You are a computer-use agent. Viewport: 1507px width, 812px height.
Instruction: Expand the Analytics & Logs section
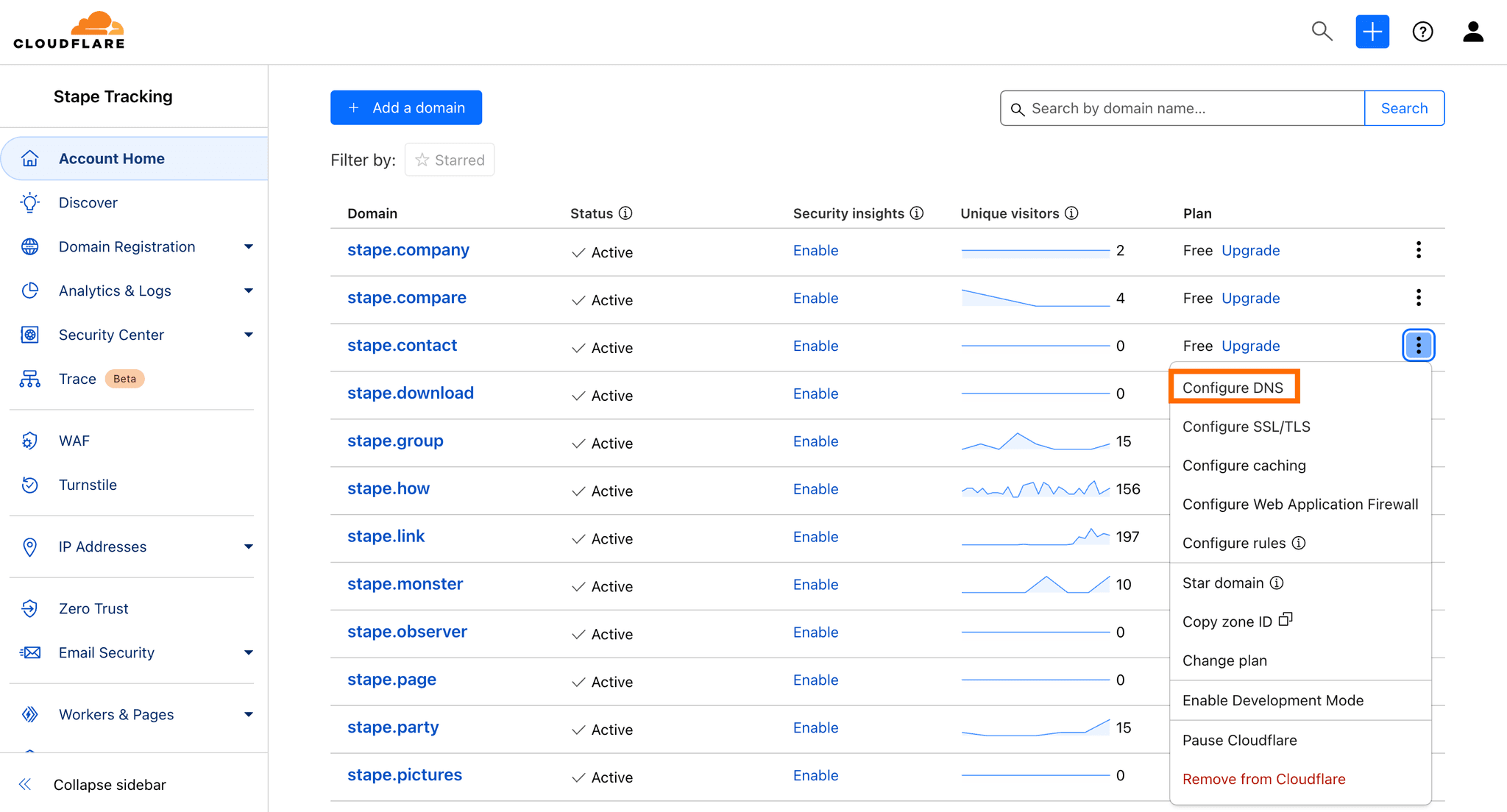tap(115, 291)
